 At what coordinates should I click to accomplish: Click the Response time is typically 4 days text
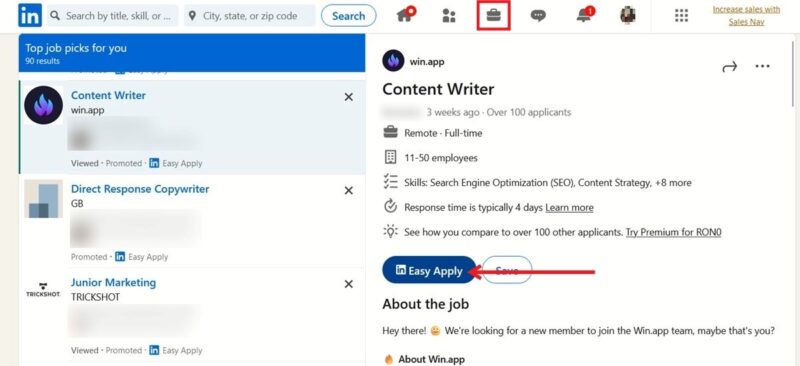(474, 208)
